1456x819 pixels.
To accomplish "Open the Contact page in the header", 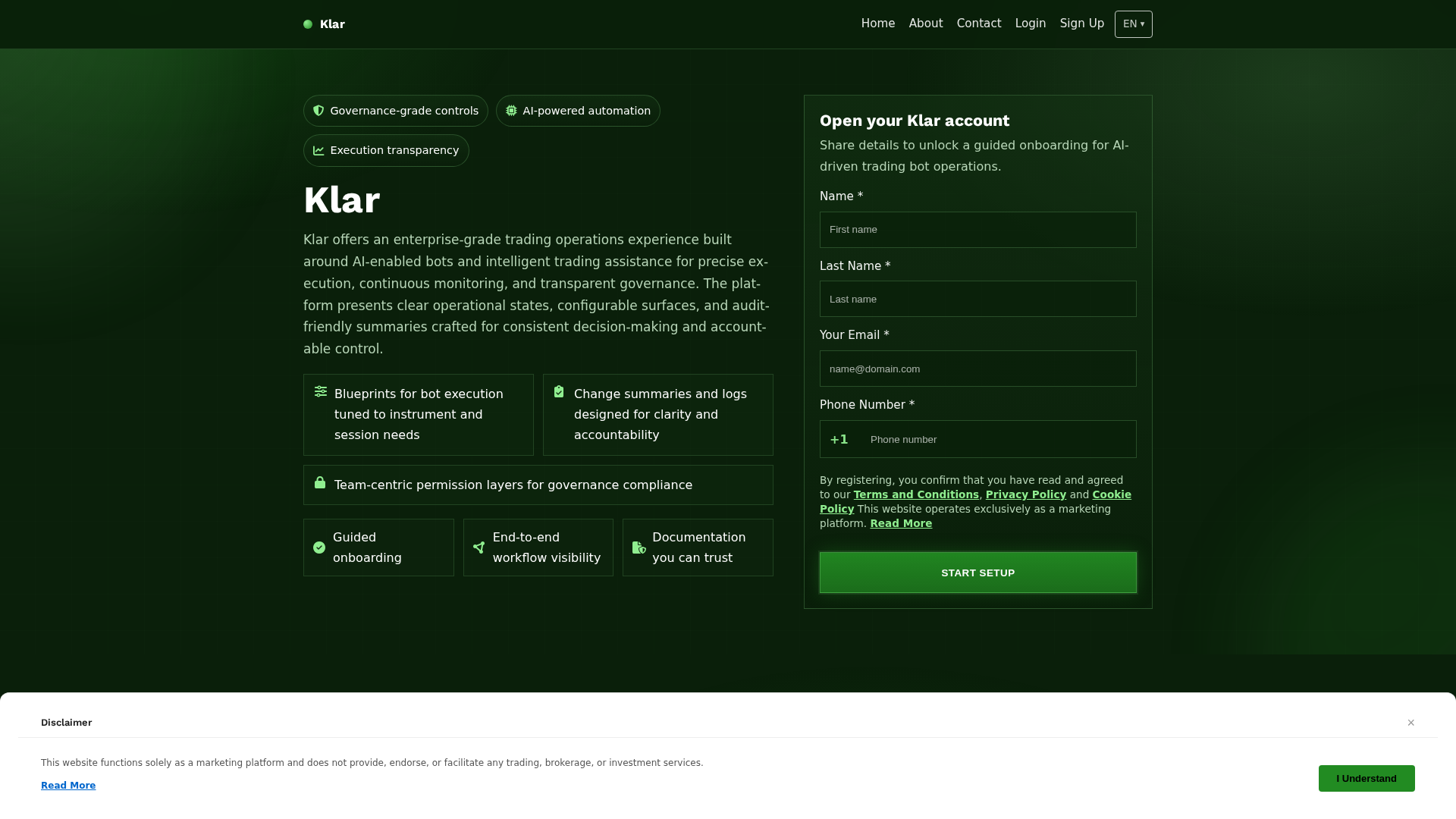I will (x=979, y=24).
